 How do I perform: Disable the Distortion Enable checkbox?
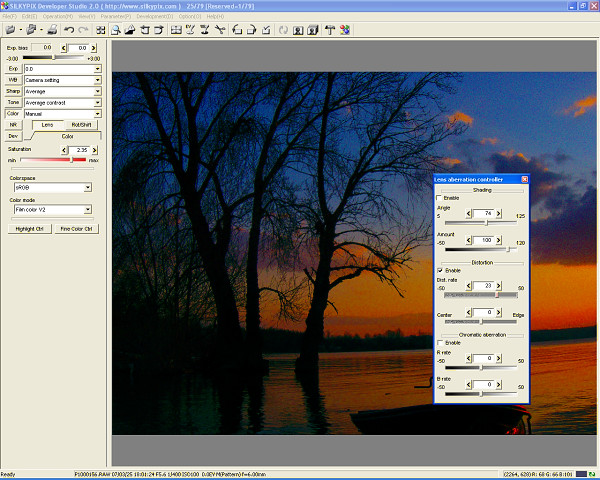coord(441,270)
